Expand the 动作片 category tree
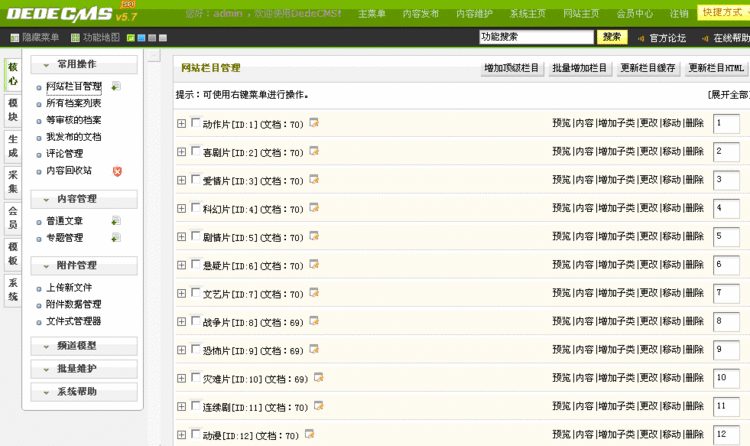Screen dimensions: 750x446 [x=181, y=123]
